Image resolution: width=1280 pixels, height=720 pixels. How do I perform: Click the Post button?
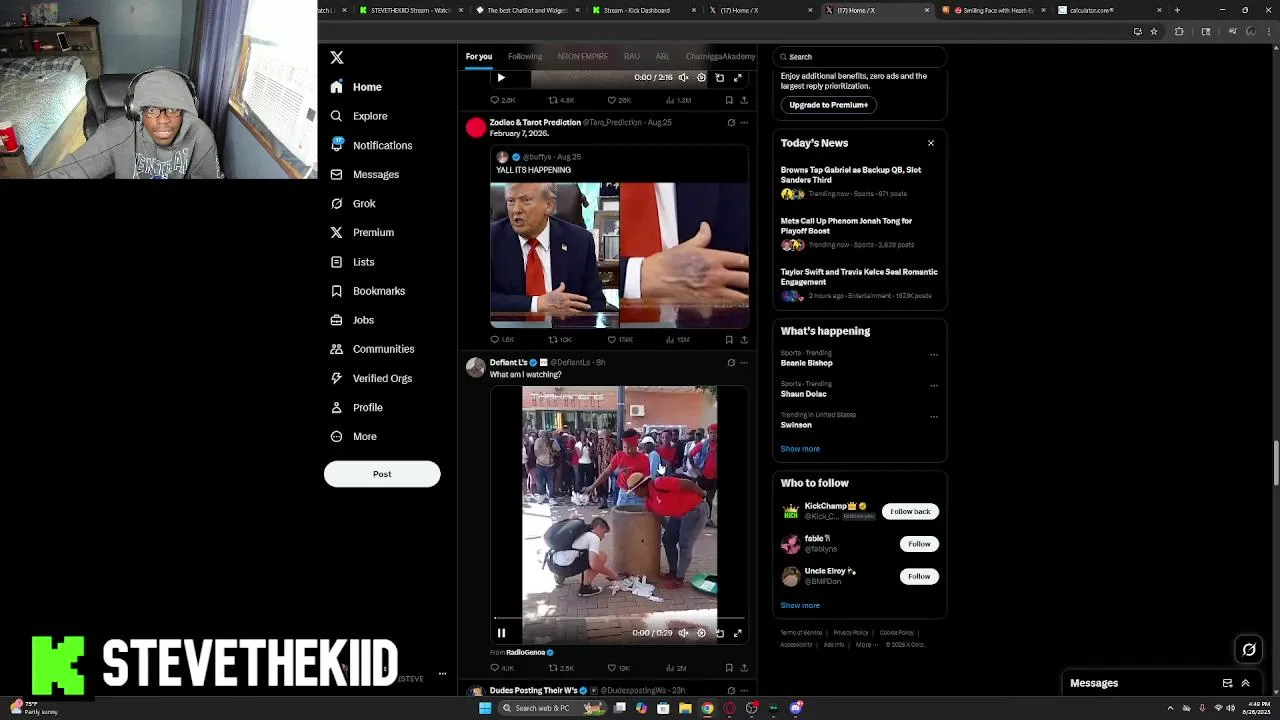click(382, 474)
